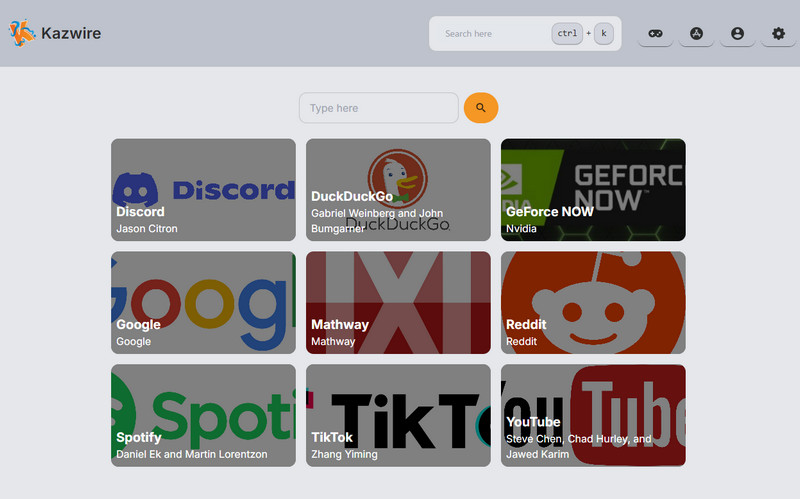800x499 pixels.
Task: Click the 'k' key hint
Action: [x=604, y=34]
